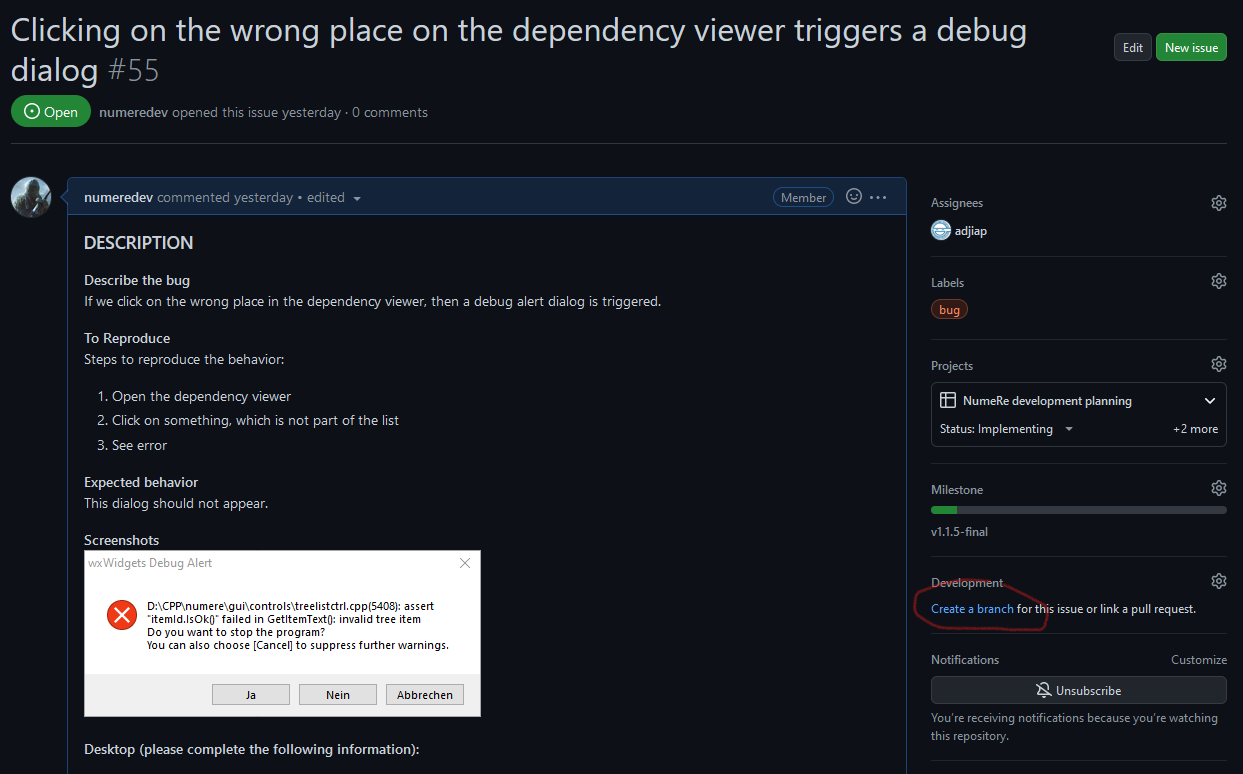Screen dimensions: 1243x774
Task: Open the v1.1.5-final milestone link
Action: (x=959, y=532)
